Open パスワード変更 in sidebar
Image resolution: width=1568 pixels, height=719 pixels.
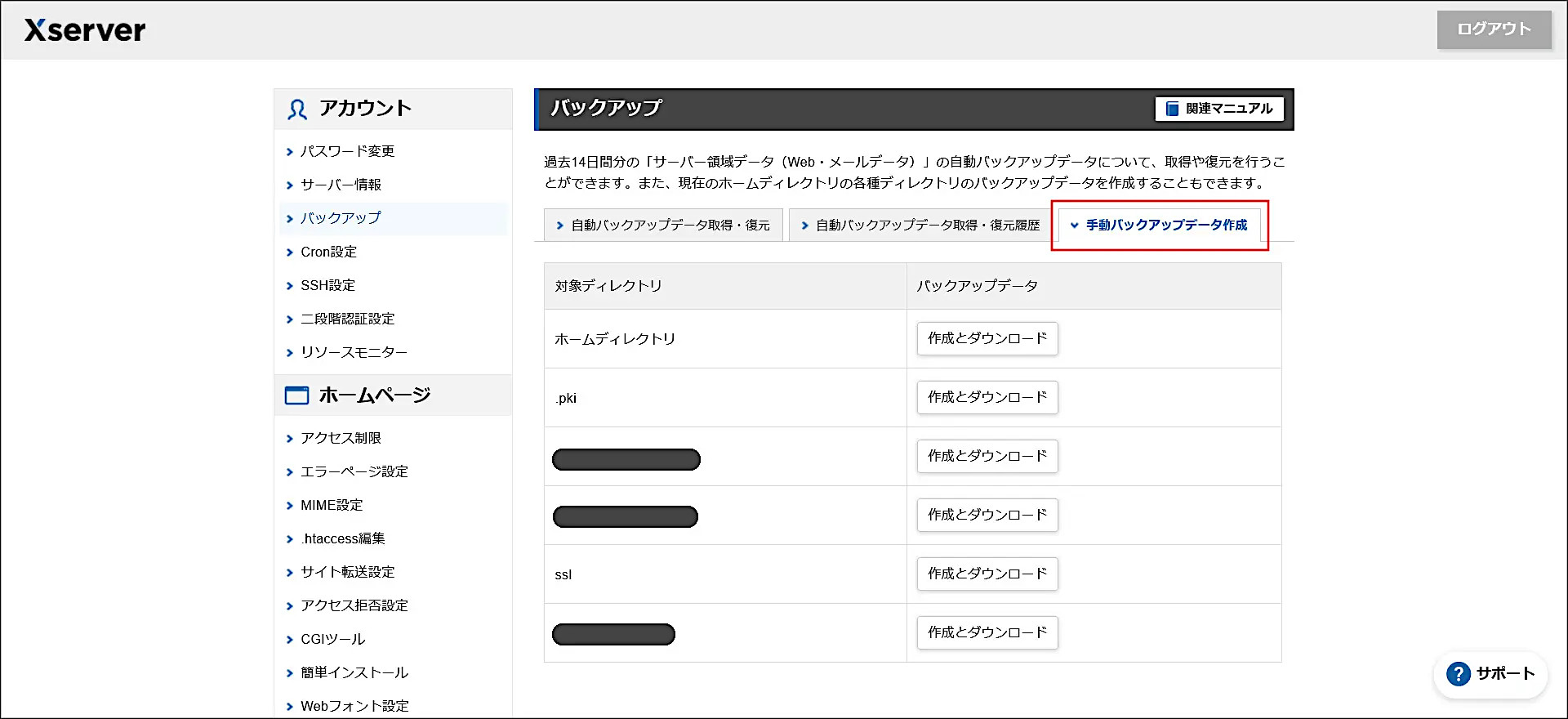click(x=347, y=151)
